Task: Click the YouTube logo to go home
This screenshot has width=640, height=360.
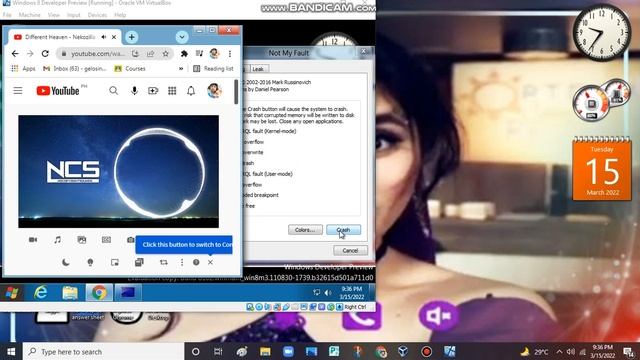Action: click(x=58, y=91)
